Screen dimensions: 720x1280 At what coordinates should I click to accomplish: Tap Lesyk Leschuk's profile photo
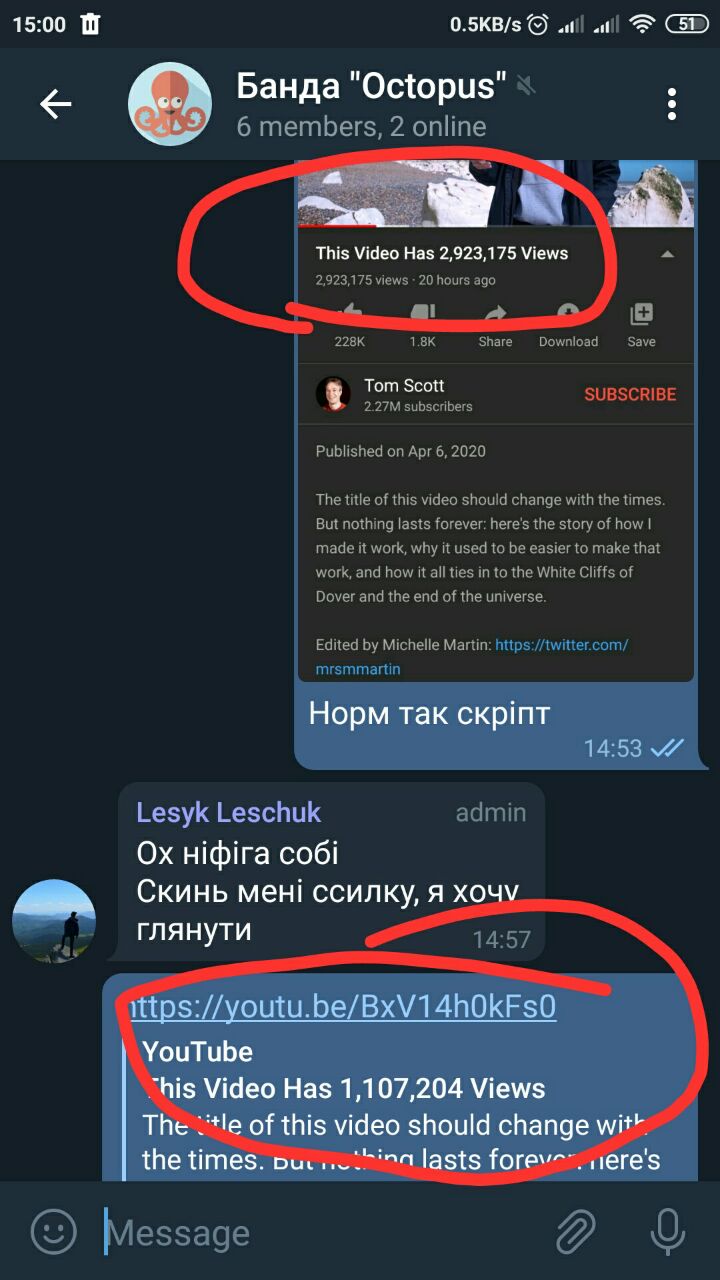54,921
